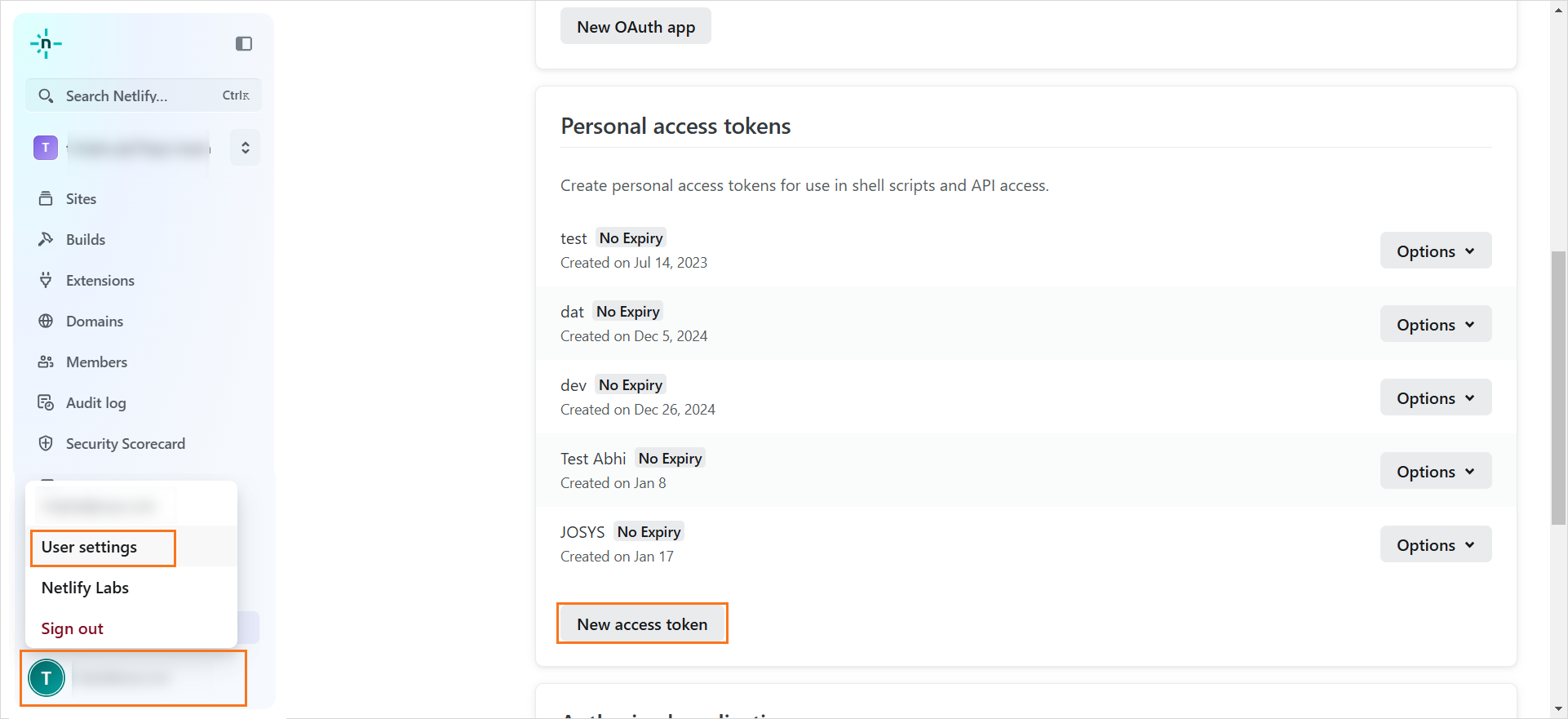Click the No Expiry badge for JOSYS
The height and width of the screenshot is (719, 1568).
coord(649,531)
